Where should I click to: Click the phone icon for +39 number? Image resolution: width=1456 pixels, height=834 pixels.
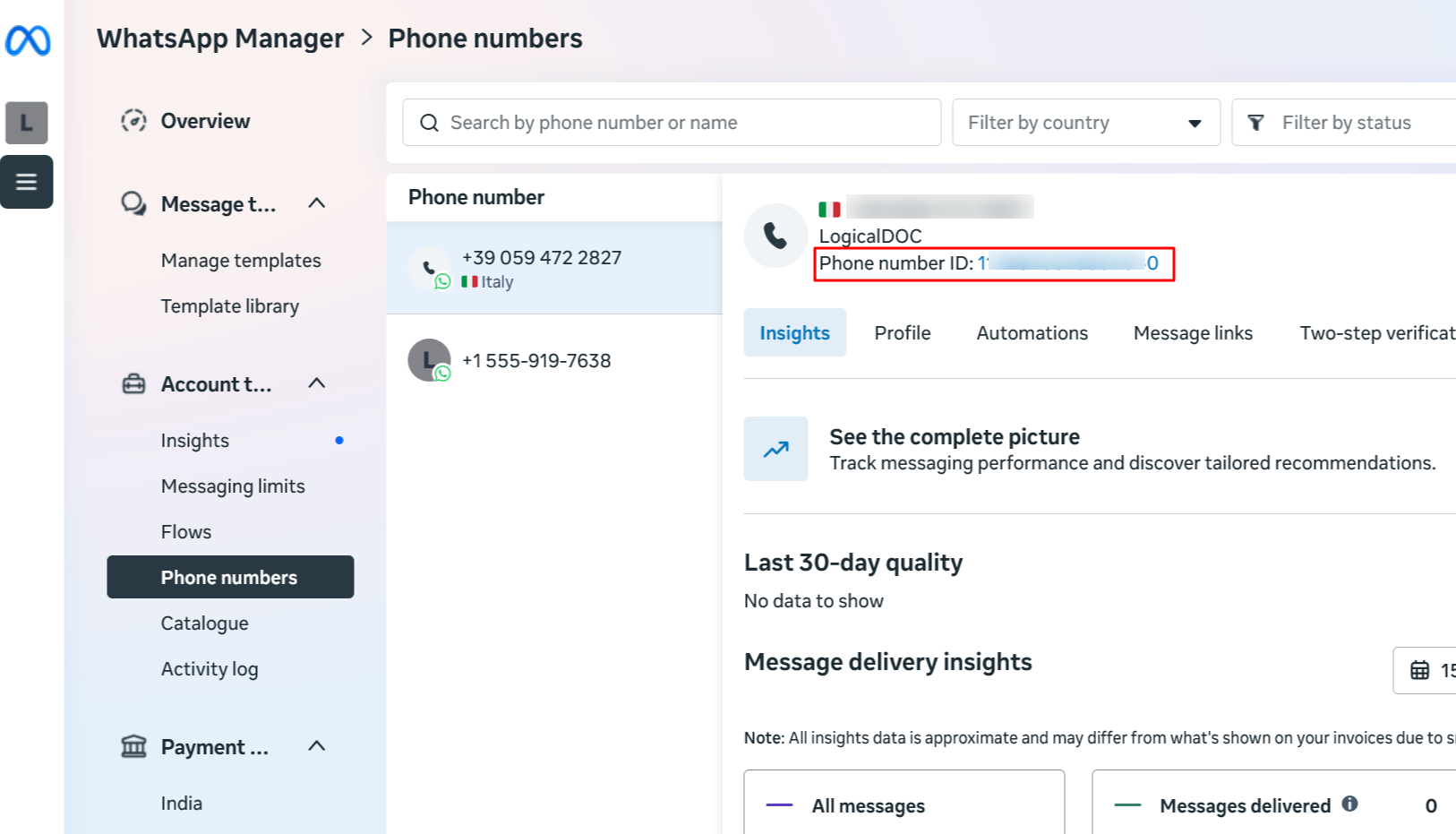(x=430, y=268)
